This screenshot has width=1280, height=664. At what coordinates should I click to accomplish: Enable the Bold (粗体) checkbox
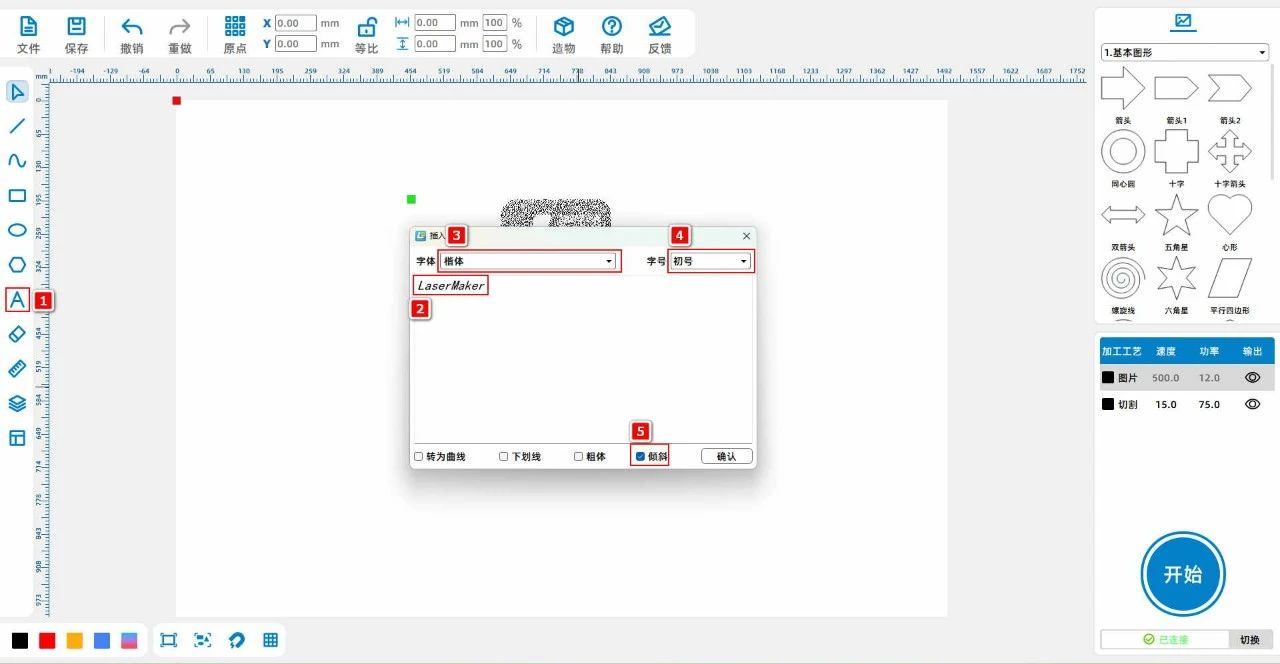578,457
